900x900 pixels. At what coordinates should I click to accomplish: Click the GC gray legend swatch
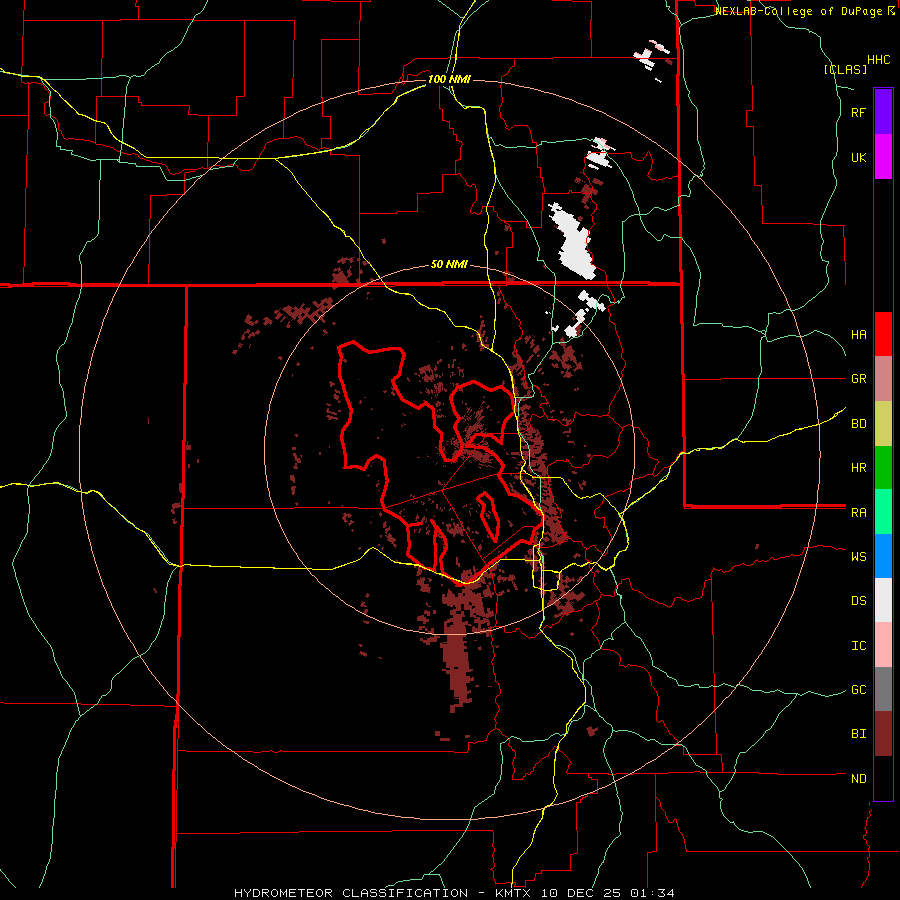(883, 689)
